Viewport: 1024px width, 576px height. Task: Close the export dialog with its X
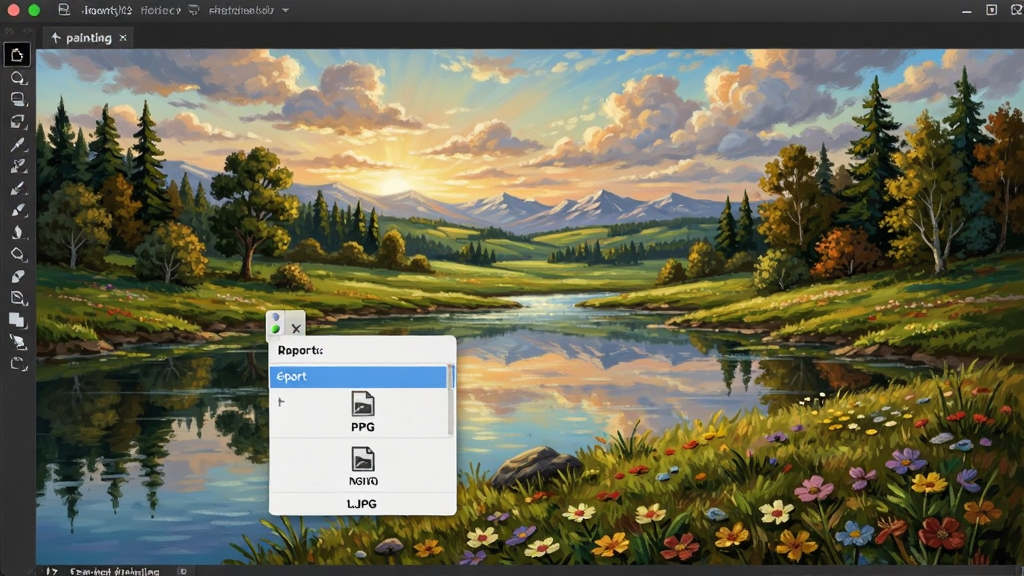(x=296, y=328)
